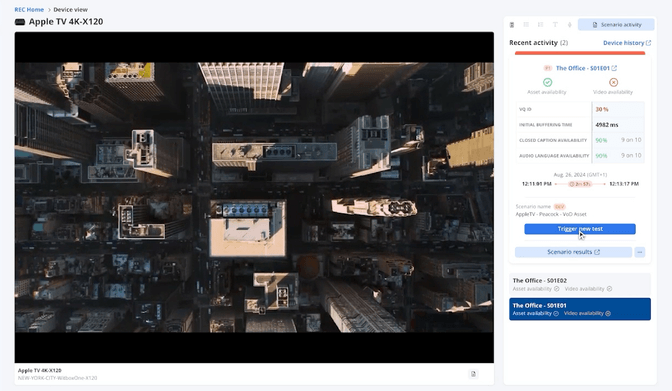Image resolution: width=672 pixels, height=391 pixels.
Task: Click the 12:13:17 PM end time
Action: pyautogui.click(x=624, y=184)
